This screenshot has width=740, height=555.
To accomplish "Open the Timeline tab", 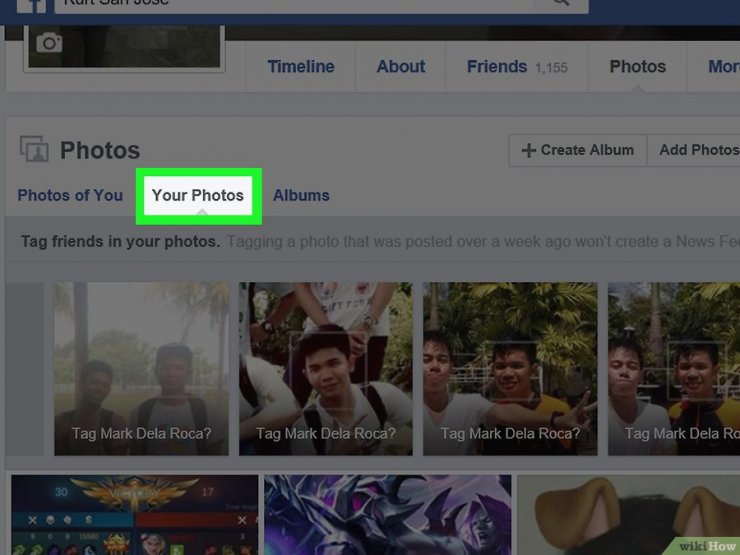I will (x=301, y=67).
